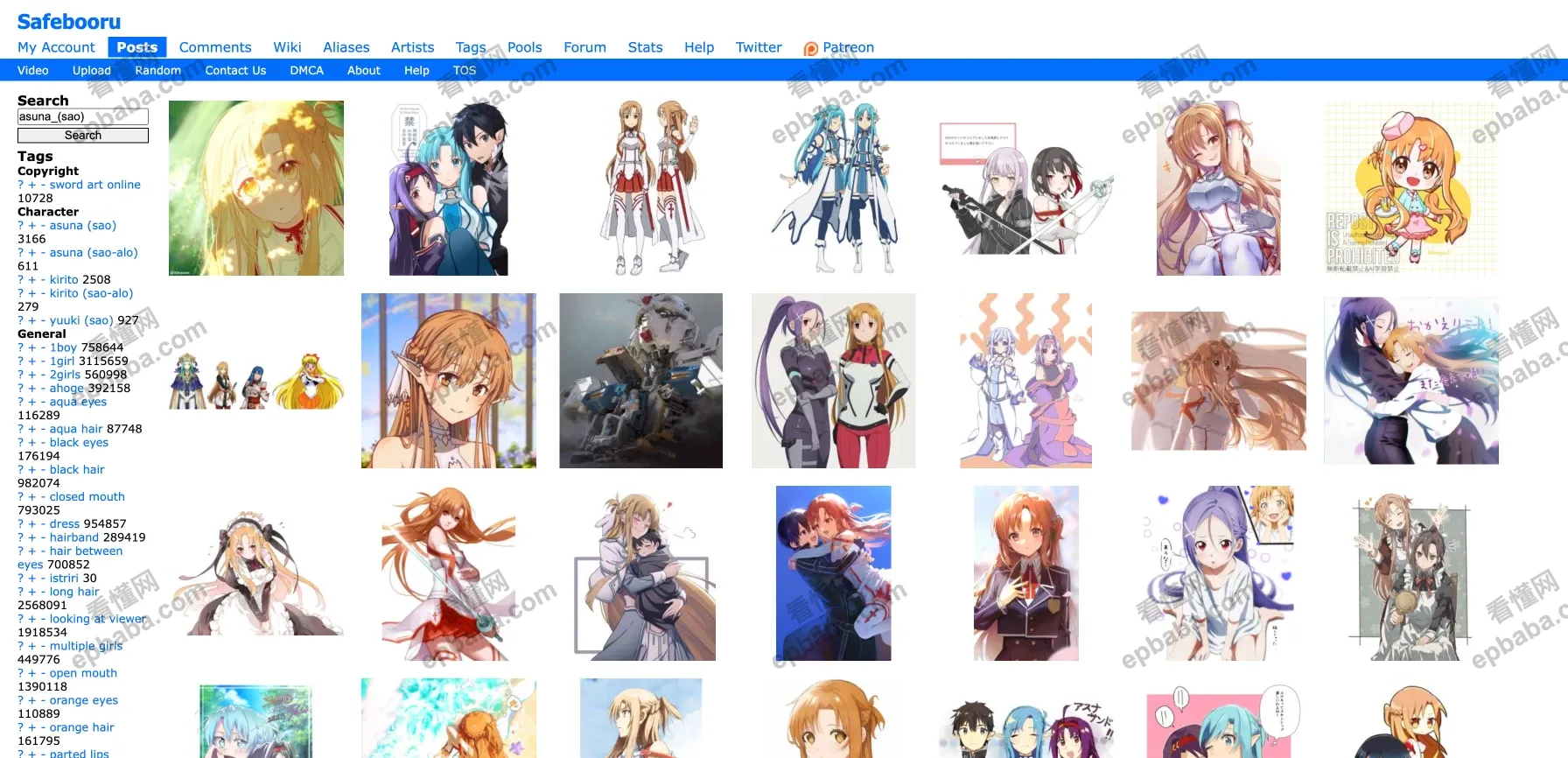Open the gray mecha robot thumbnail
Screen dimensions: 1568x758
pyautogui.click(x=641, y=381)
